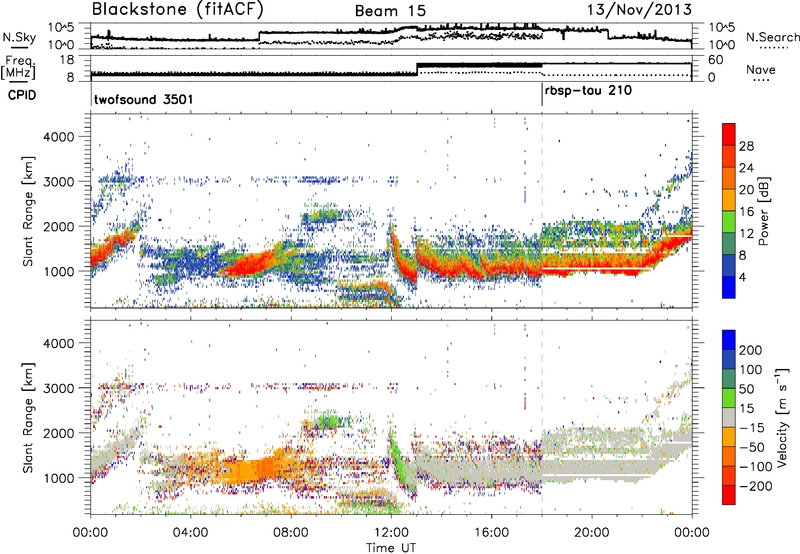Click the green velocity patch near 2200 km at 09:30
The height and width of the screenshot is (554, 800).
point(329,421)
